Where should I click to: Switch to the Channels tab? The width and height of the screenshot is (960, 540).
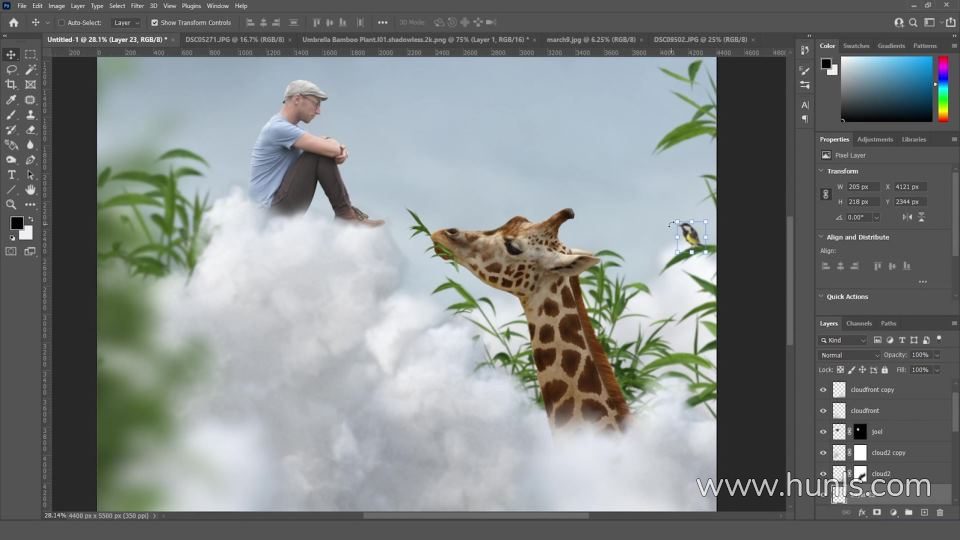(858, 323)
